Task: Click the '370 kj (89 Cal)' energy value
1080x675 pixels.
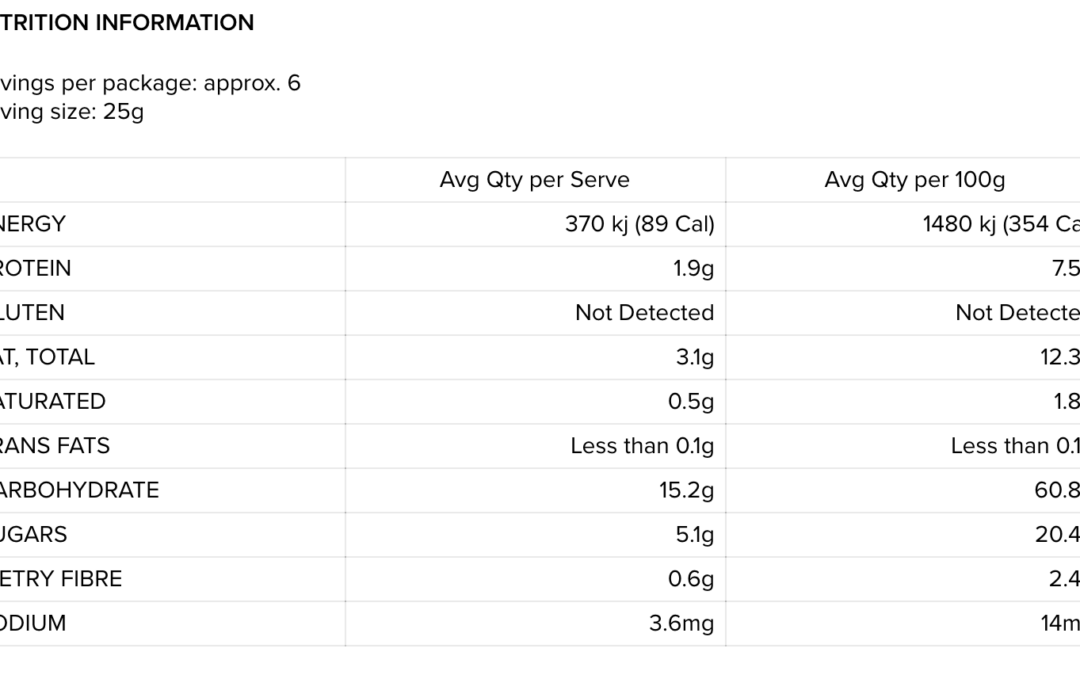Action: point(639,224)
